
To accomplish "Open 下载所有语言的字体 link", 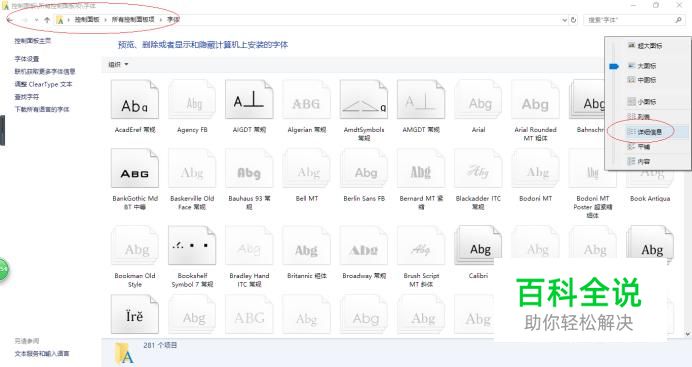I will (x=42, y=109).
